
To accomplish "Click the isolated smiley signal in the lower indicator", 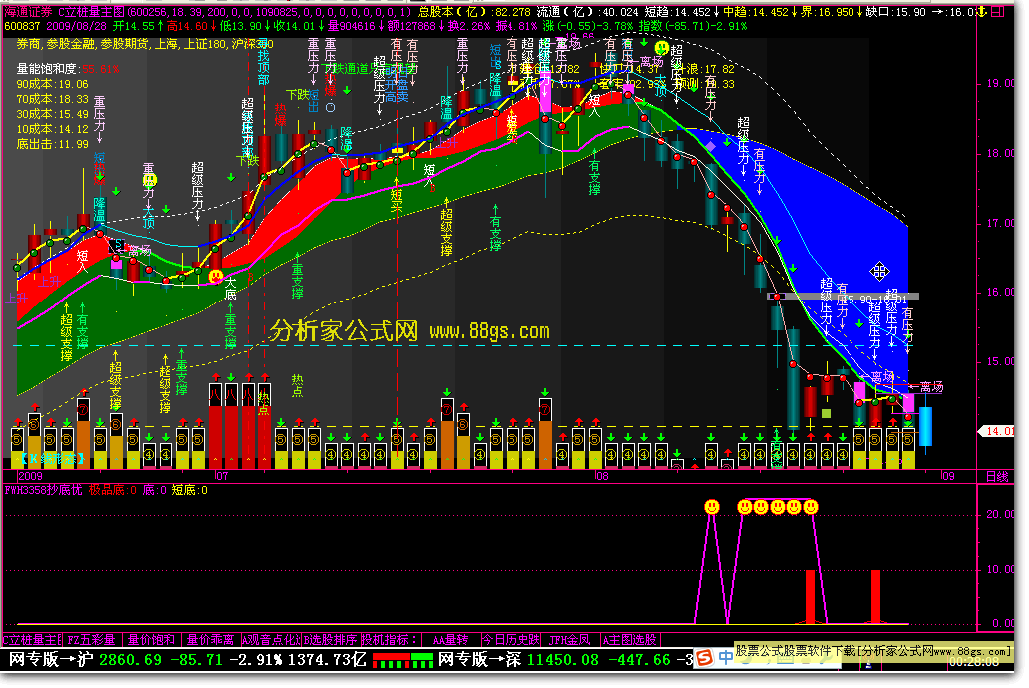I will 711,507.
